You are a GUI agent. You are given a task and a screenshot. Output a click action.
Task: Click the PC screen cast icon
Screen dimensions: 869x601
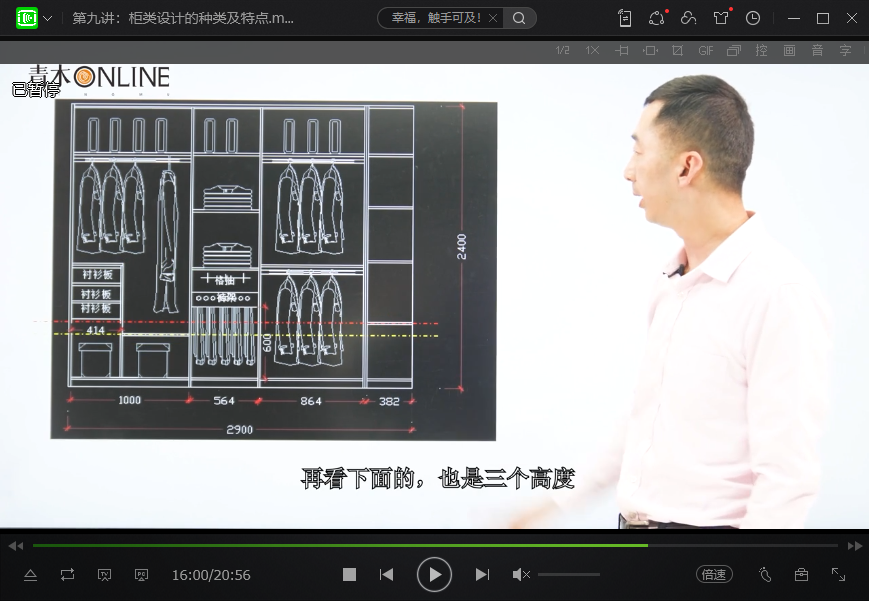click(141, 575)
